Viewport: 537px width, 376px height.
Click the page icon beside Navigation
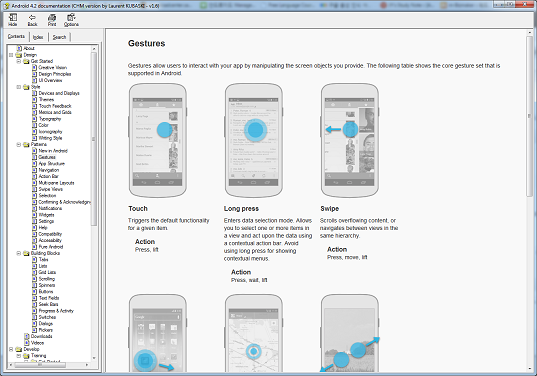tap(34, 170)
